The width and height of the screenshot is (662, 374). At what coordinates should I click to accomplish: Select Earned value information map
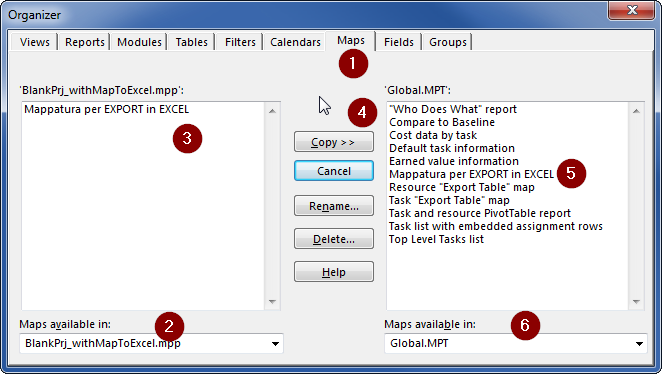(x=454, y=161)
